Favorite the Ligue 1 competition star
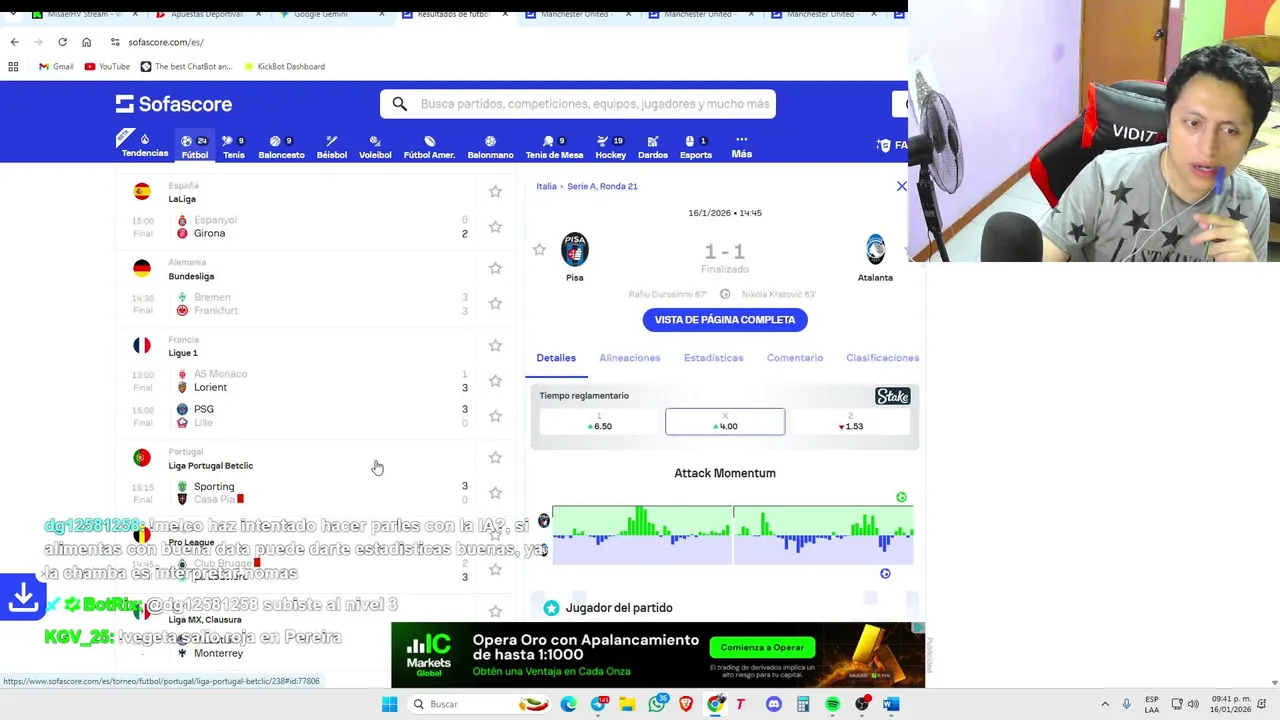Screen dimensions: 1280x720 (x=495, y=345)
